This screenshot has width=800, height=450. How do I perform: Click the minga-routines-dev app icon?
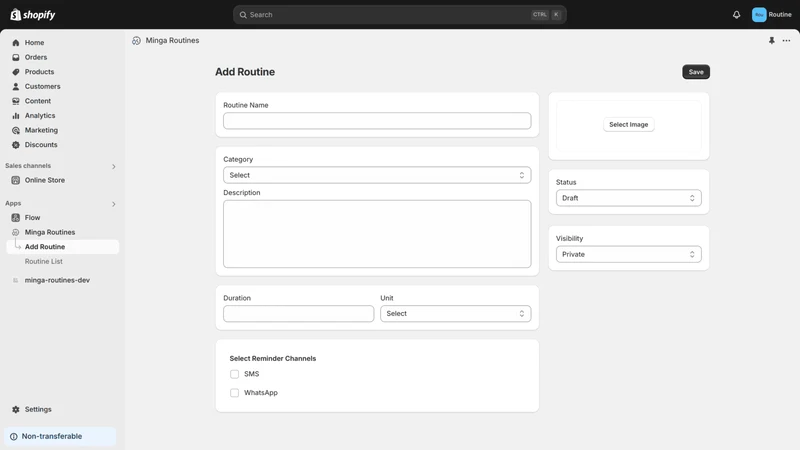[16, 280]
